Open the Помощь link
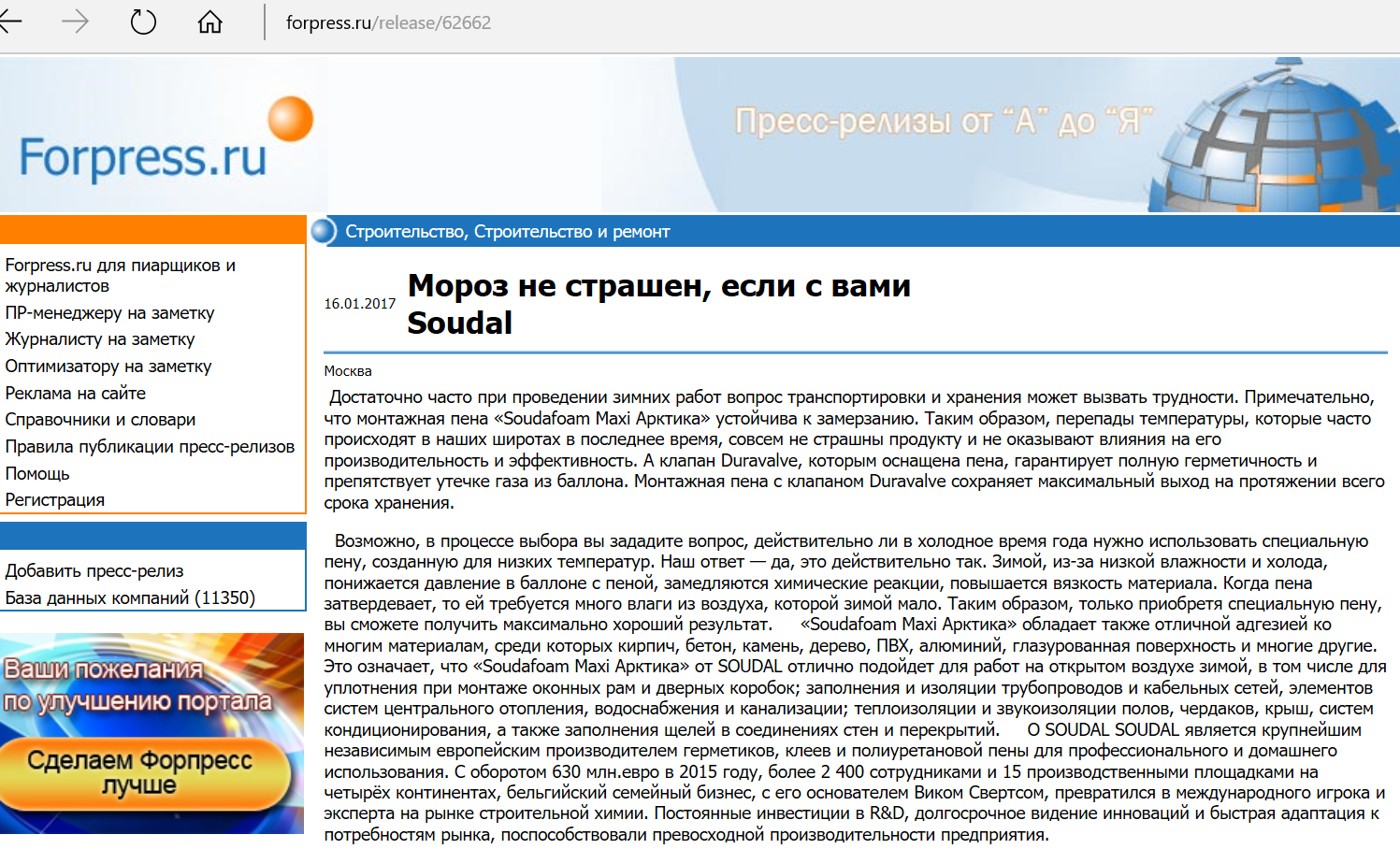 [37, 474]
